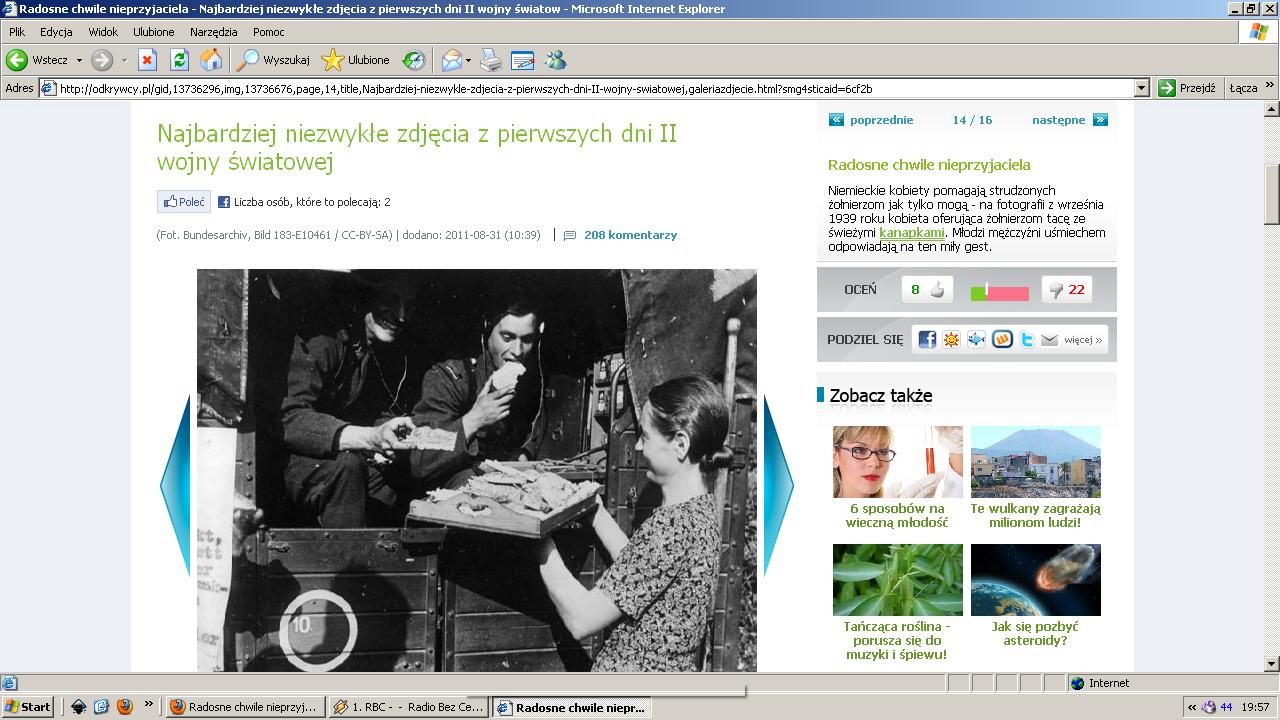Share on Twitter bird icon
Viewport: 1280px width, 720px height.
point(1027,339)
